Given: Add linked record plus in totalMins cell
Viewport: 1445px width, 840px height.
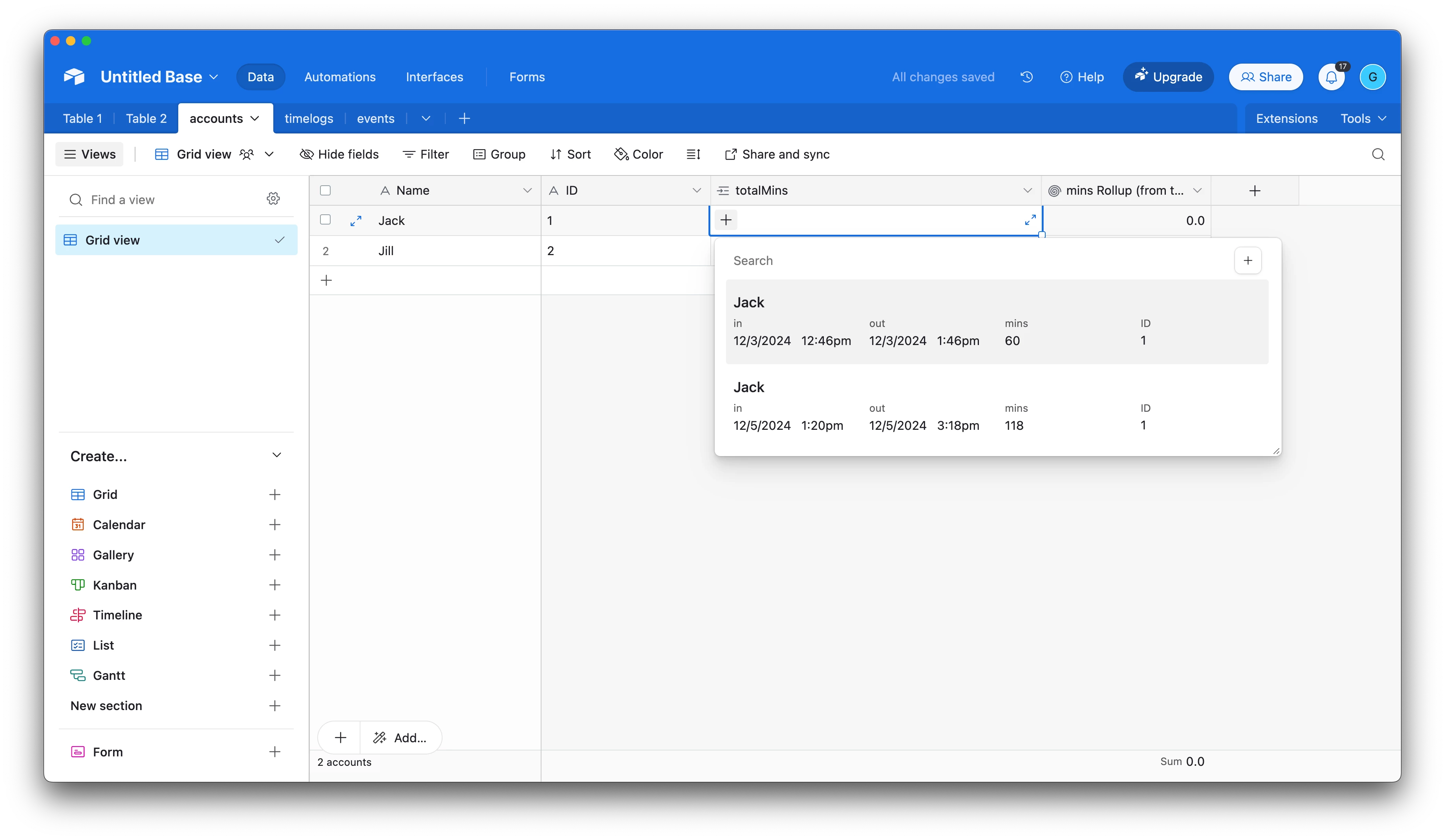Looking at the screenshot, I should [x=725, y=220].
